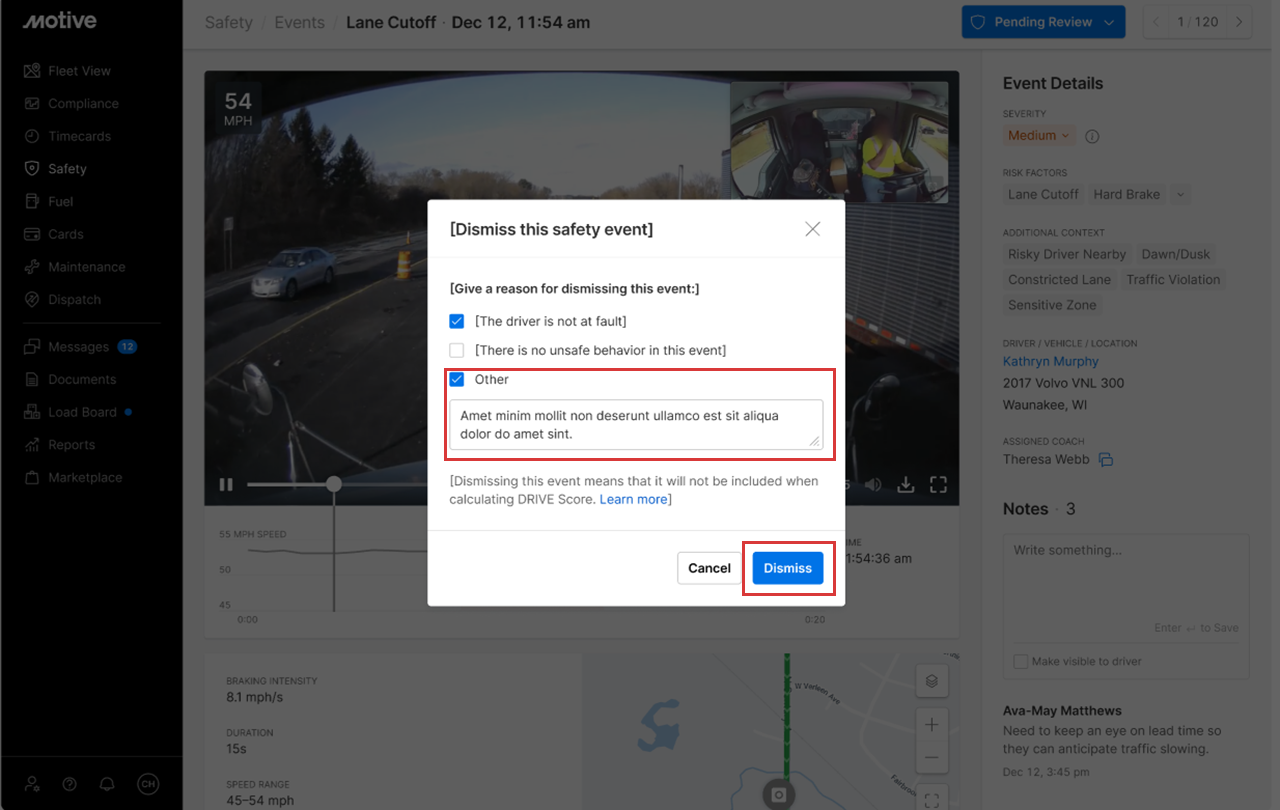Click the video volume speaker icon

pos(873,485)
